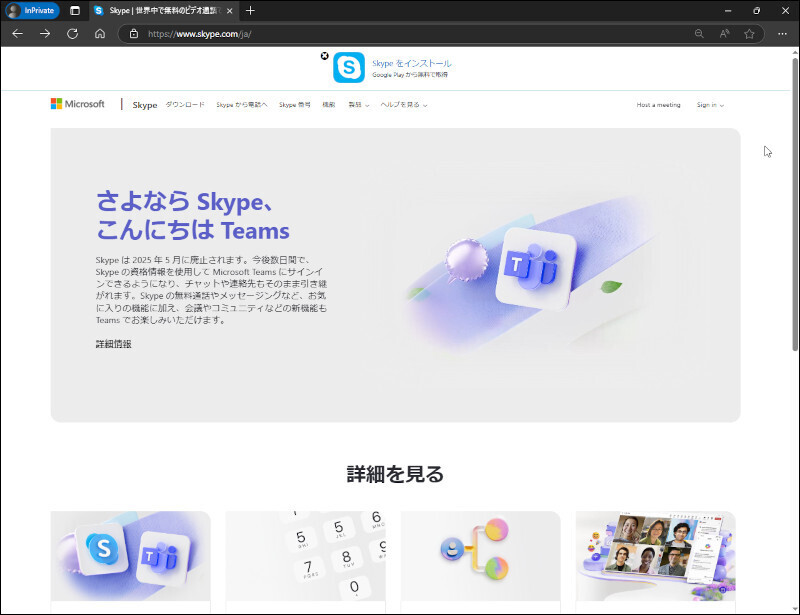Activate the Read aloud icon
800x615 pixels.
tap(724, 34)
